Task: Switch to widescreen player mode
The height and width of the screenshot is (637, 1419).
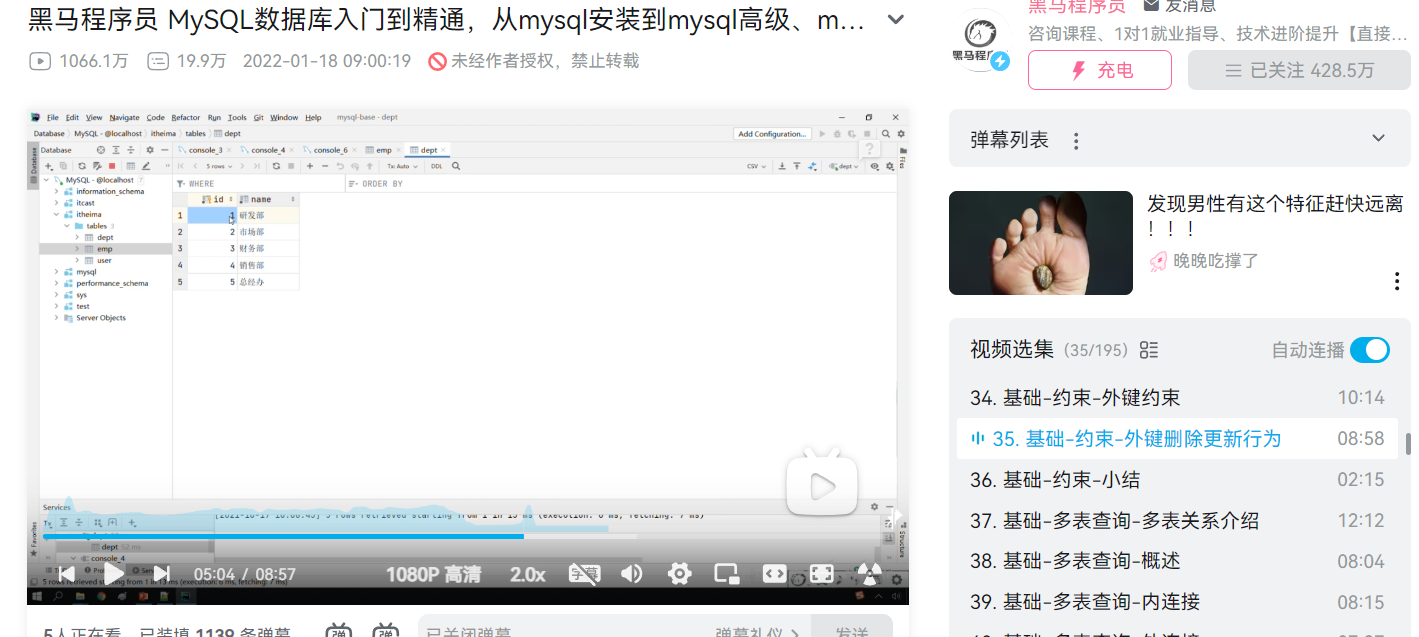Action: (x=774, y=573)
